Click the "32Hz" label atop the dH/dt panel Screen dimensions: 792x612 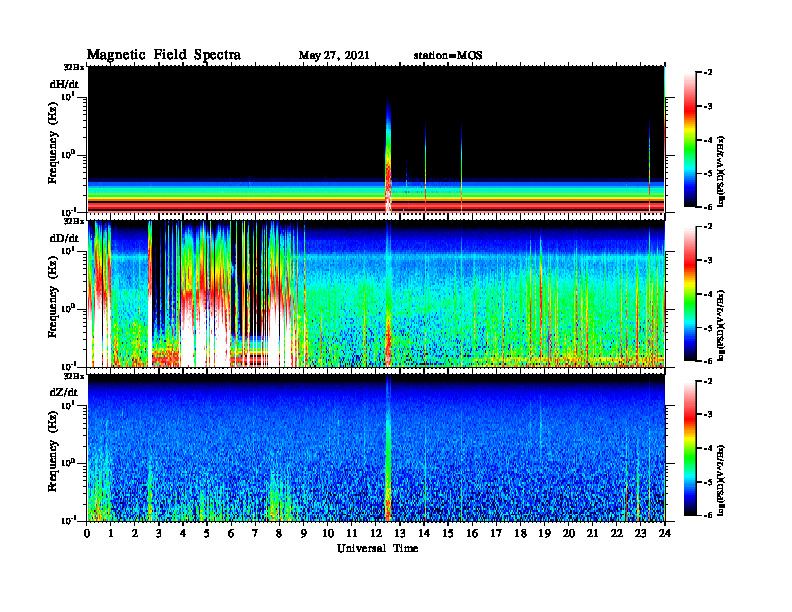(74, 67)
